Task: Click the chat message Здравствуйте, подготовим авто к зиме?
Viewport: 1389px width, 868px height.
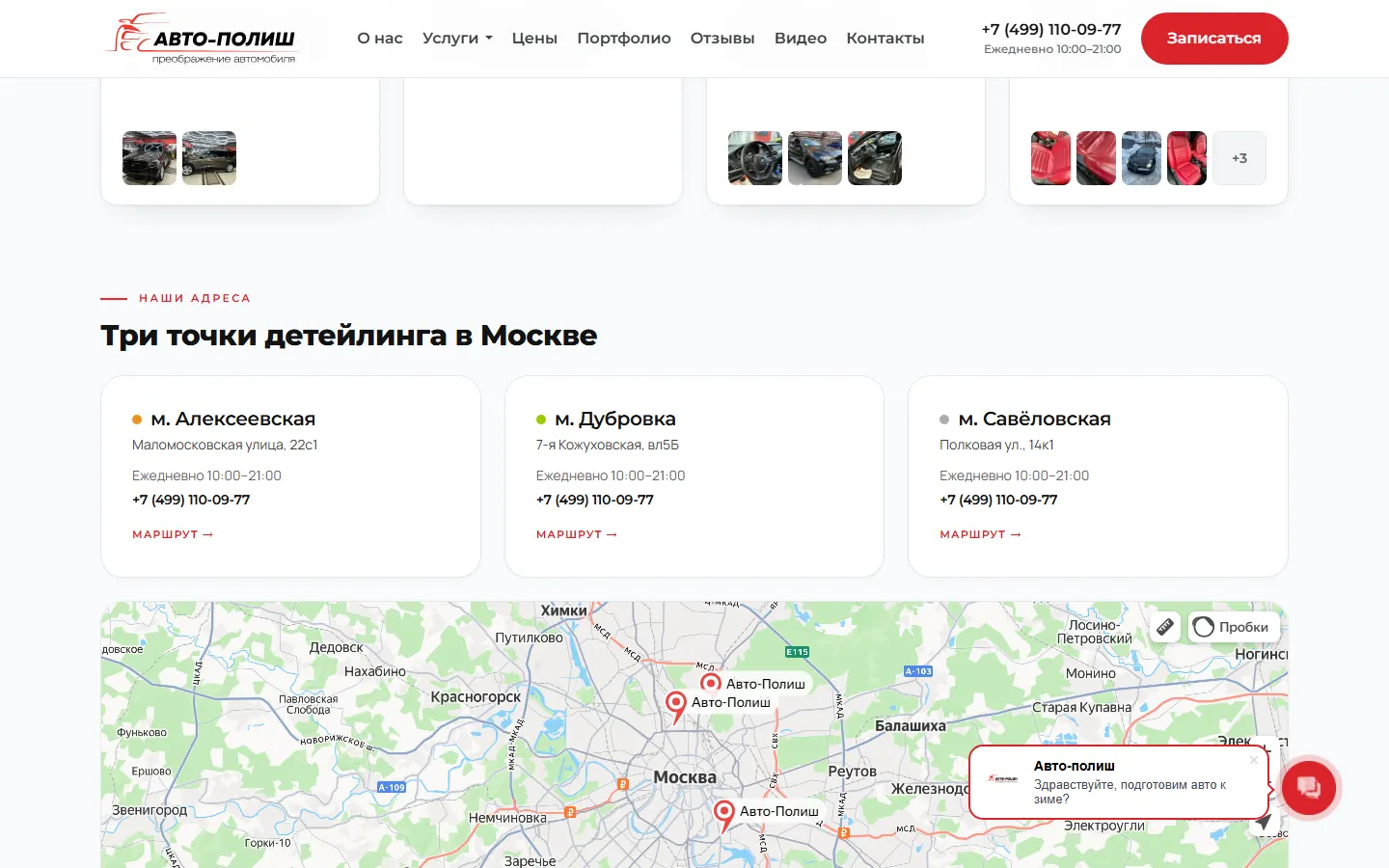Action: tap(1130, 792)
